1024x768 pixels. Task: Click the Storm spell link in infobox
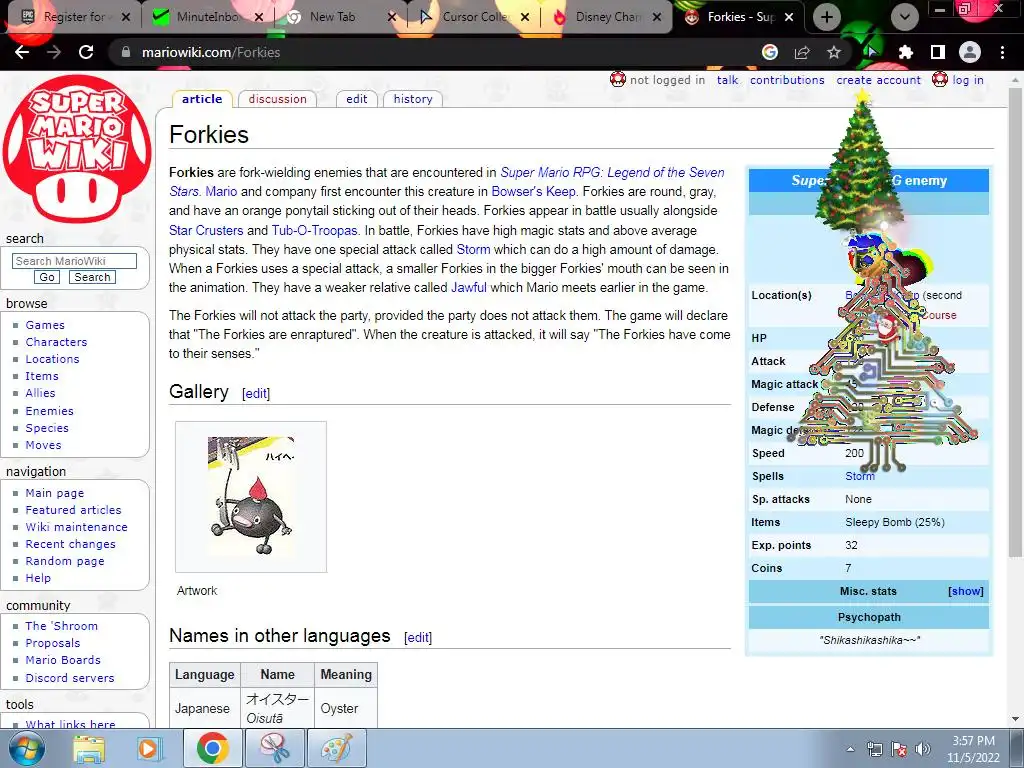tap(859, 476)
